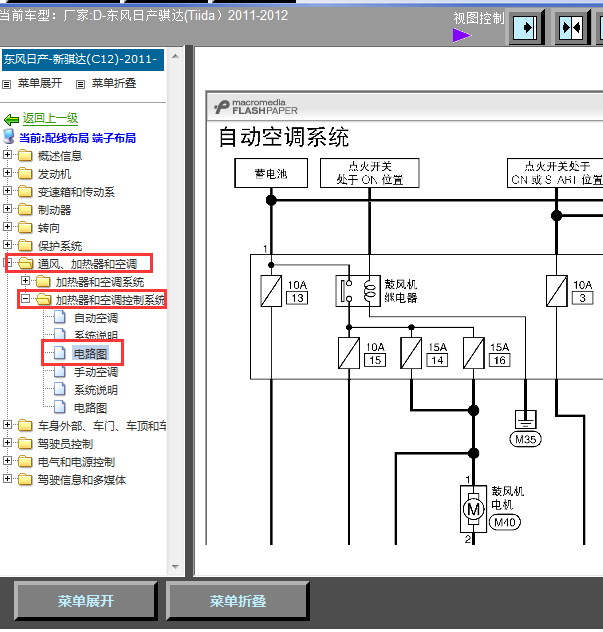This screenshot has width=603, height=632.
Task: Click the tree panel scroll up arrow
Action: (x=175, y=56)
